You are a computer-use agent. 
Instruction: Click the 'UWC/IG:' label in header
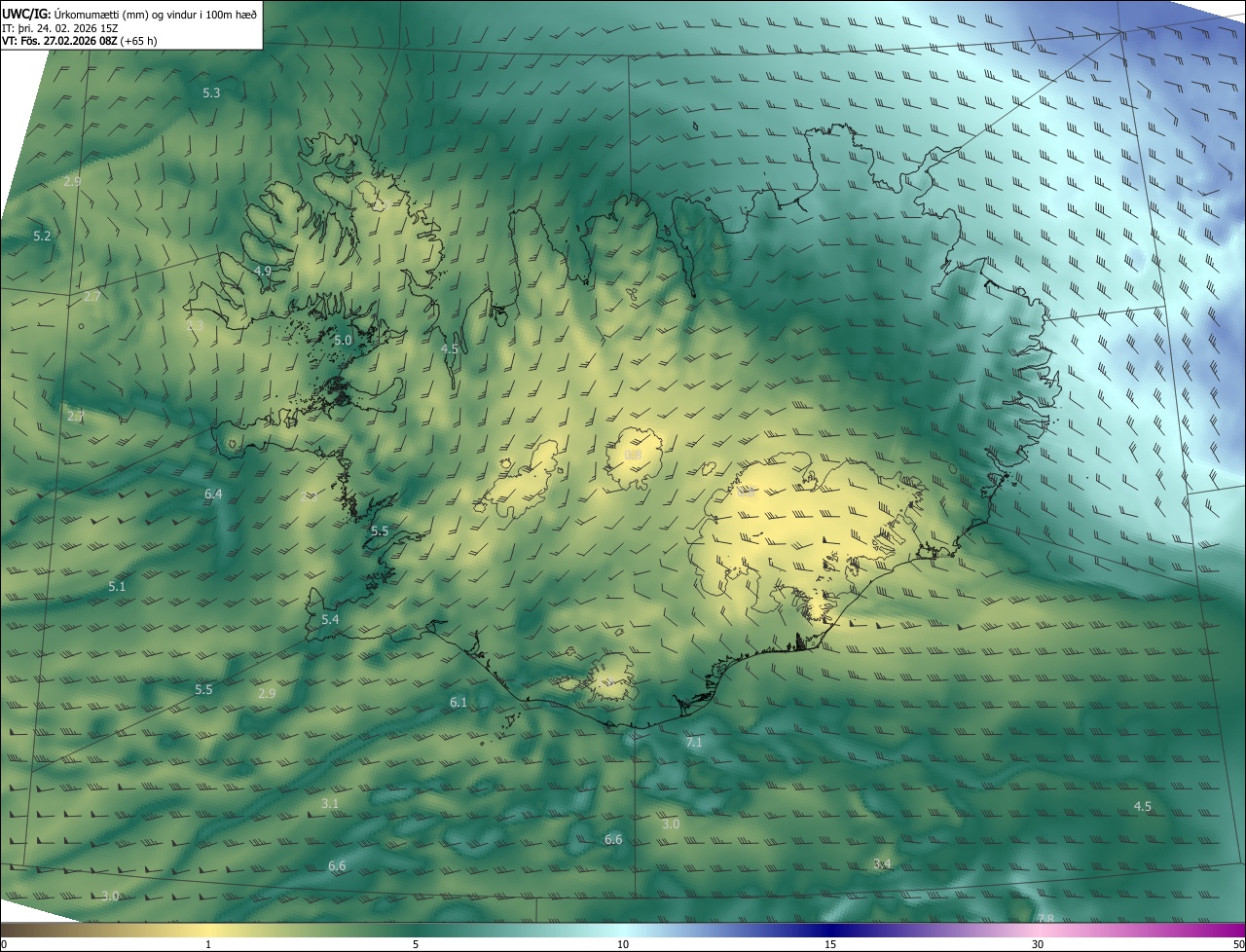coord(27,14)
